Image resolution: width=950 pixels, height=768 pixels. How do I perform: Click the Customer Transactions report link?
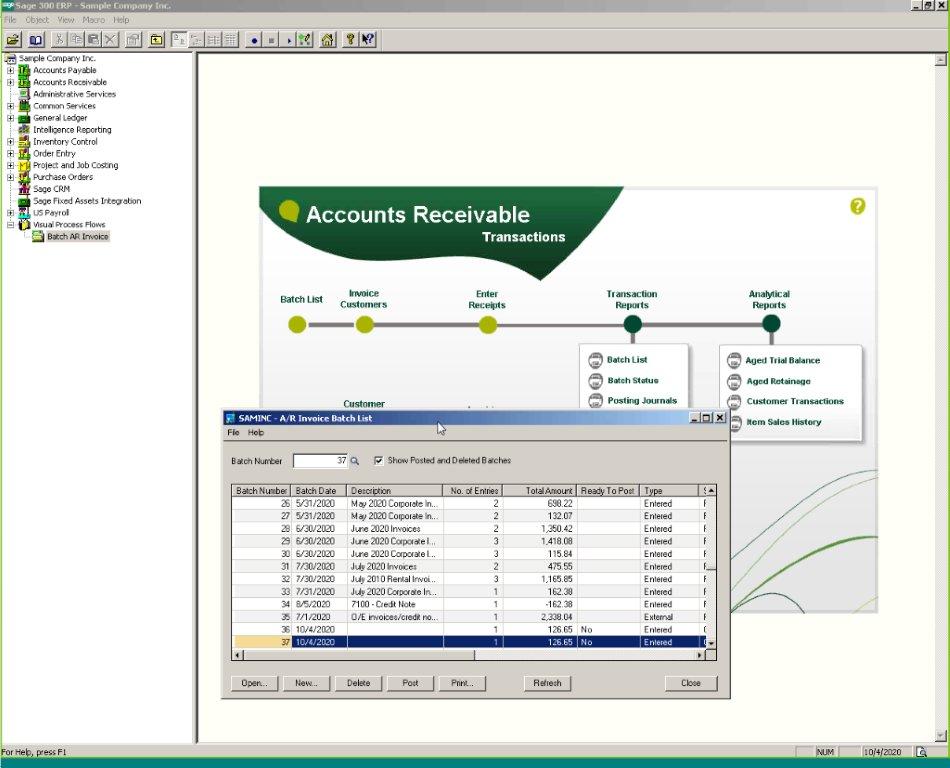[795, 402]
